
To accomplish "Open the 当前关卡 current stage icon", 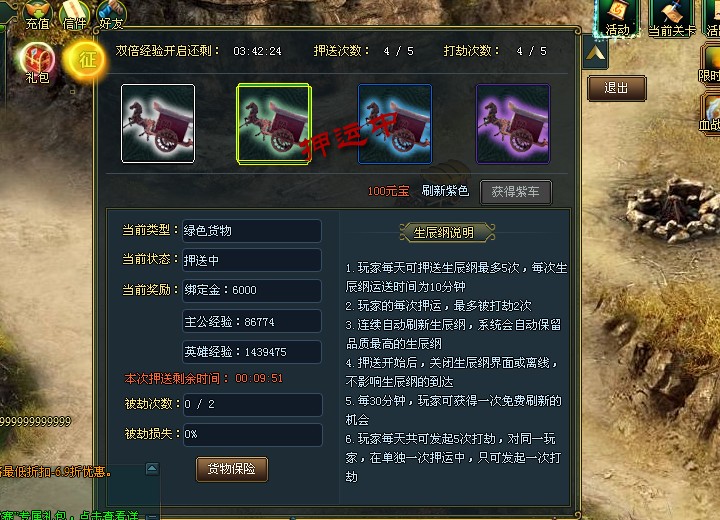I will (x=672, y=17).
